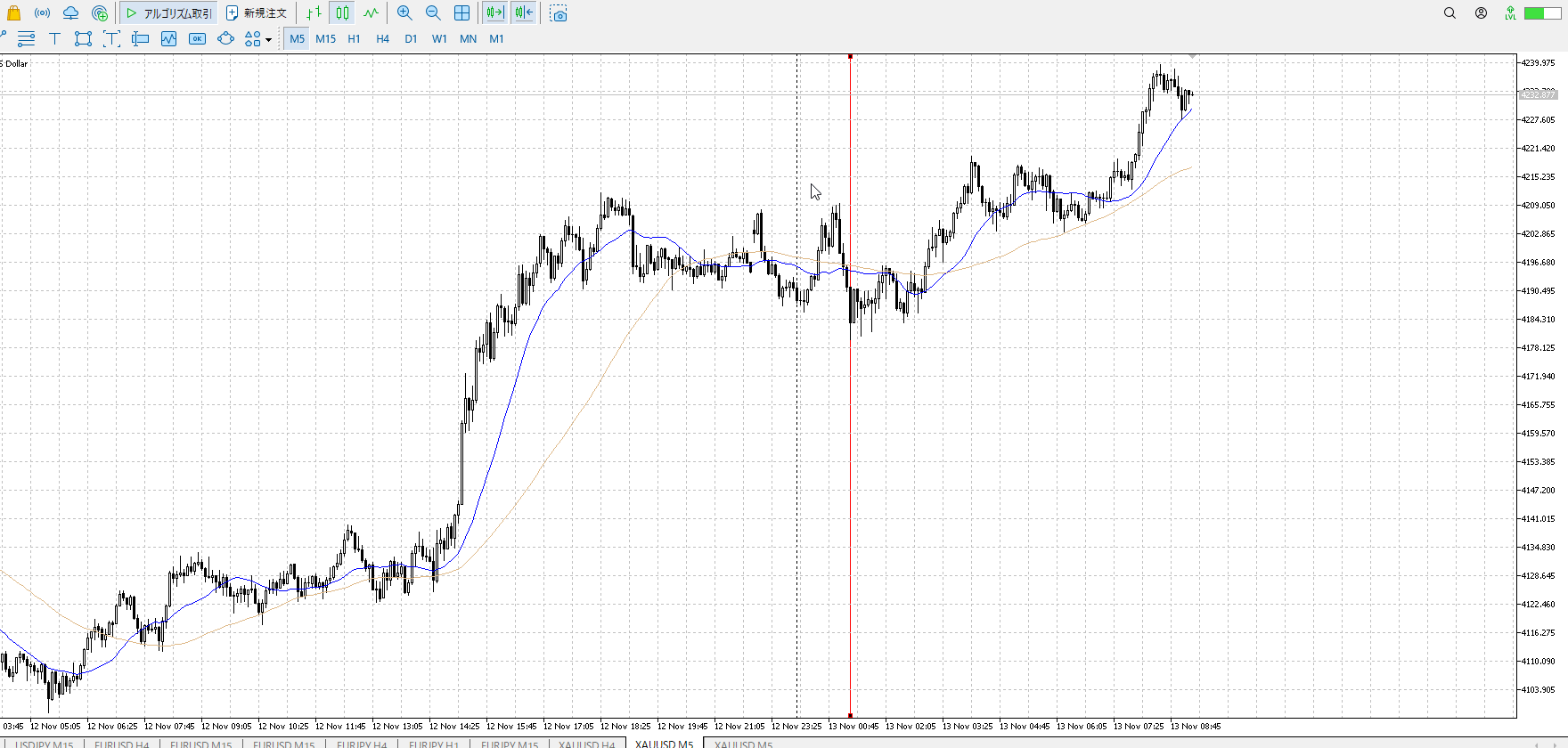Viewport: 1568px width, 748px height.
Task: Toggle chart auto-scroll to latest bar
Action: pyautogui.click(x=494, y=13)
